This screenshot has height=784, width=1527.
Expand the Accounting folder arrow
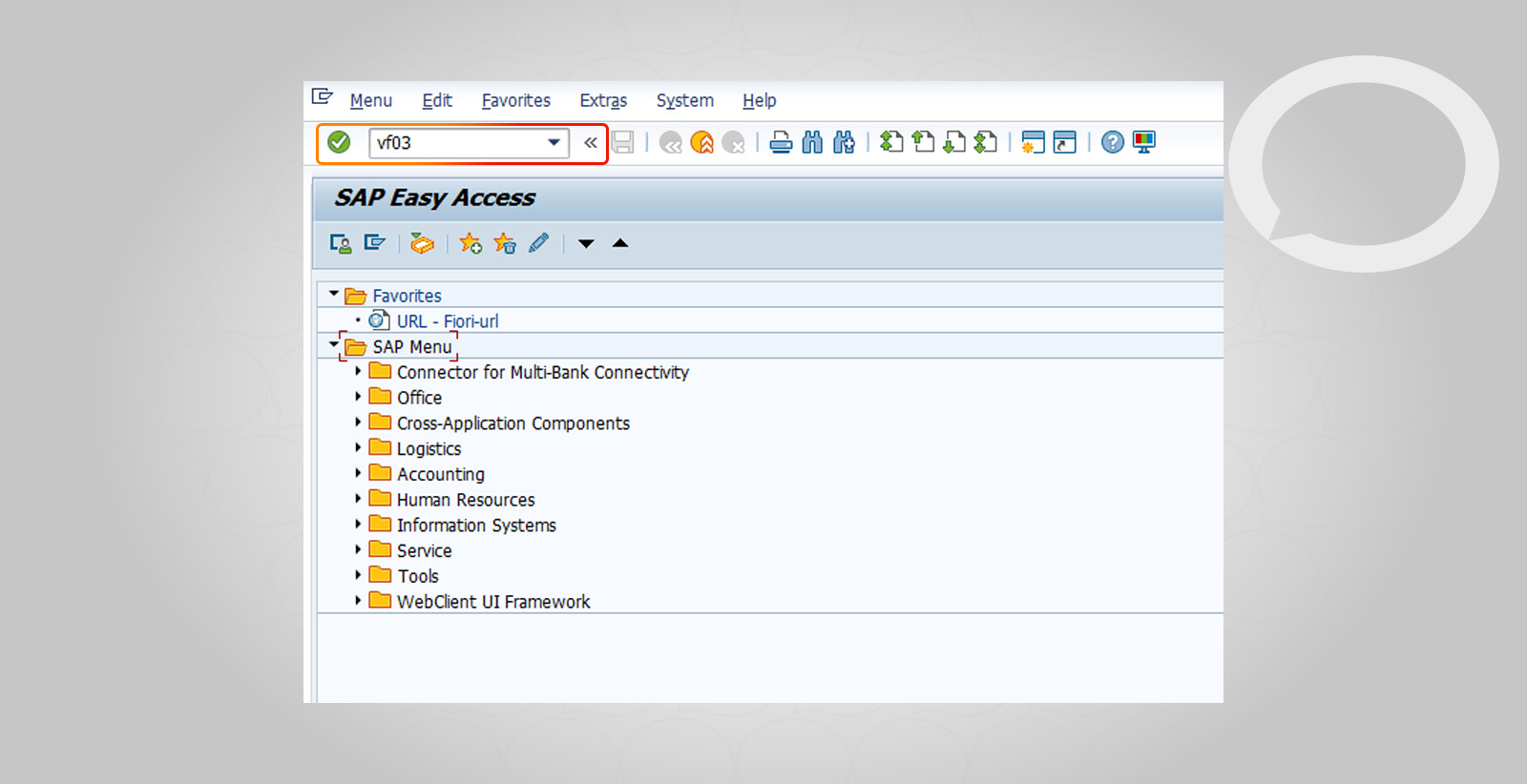(358, 473)
